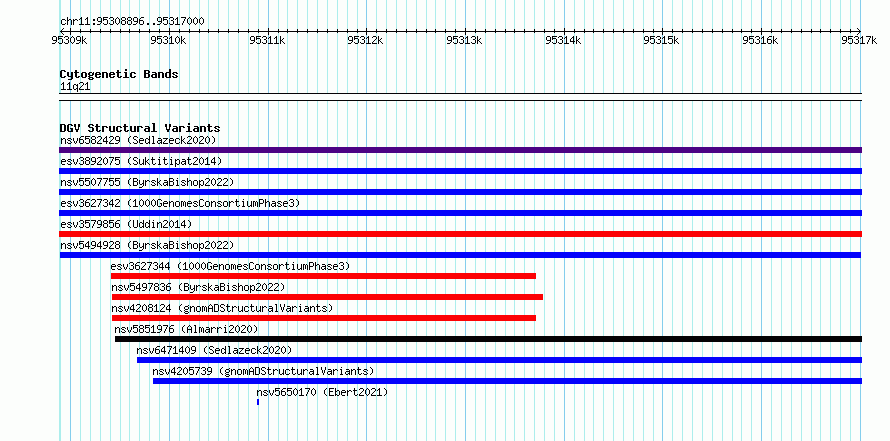The height and width of the screenshot is (441, 890).
Task: Select the blue nsv5507755 variant bar
Action: pyautogui.click(x=460, y=192)
